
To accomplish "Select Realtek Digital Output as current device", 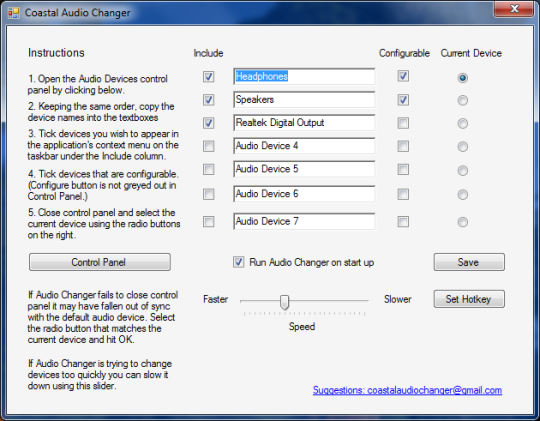I will point(463,123).
